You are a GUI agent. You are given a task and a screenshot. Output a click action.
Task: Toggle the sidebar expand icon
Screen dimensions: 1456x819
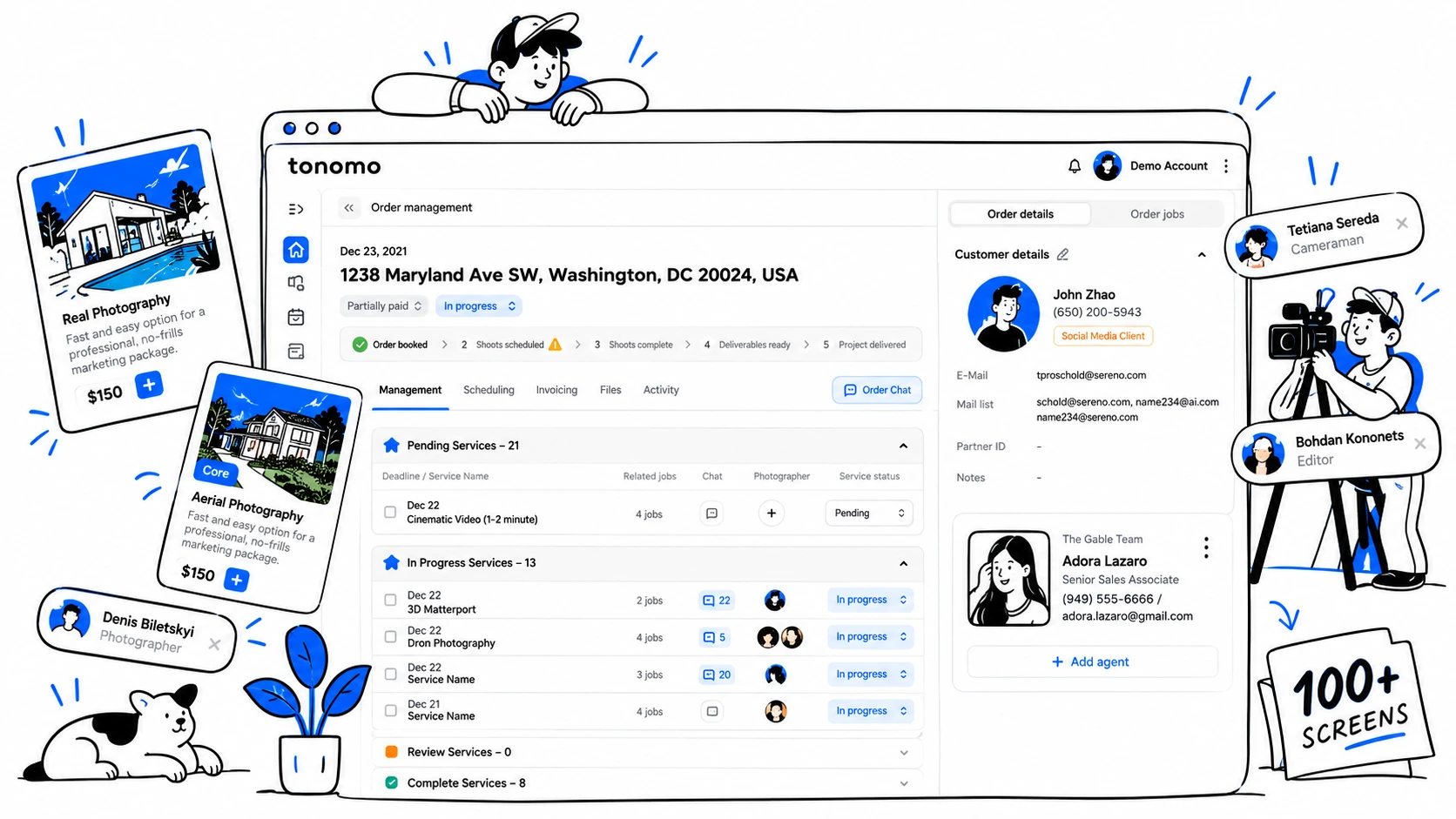(296, 209)
